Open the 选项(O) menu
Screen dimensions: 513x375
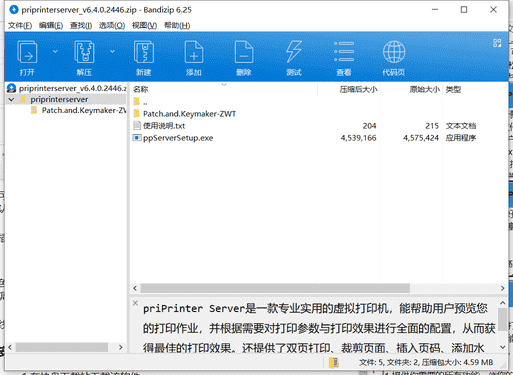tap(112, 25)
